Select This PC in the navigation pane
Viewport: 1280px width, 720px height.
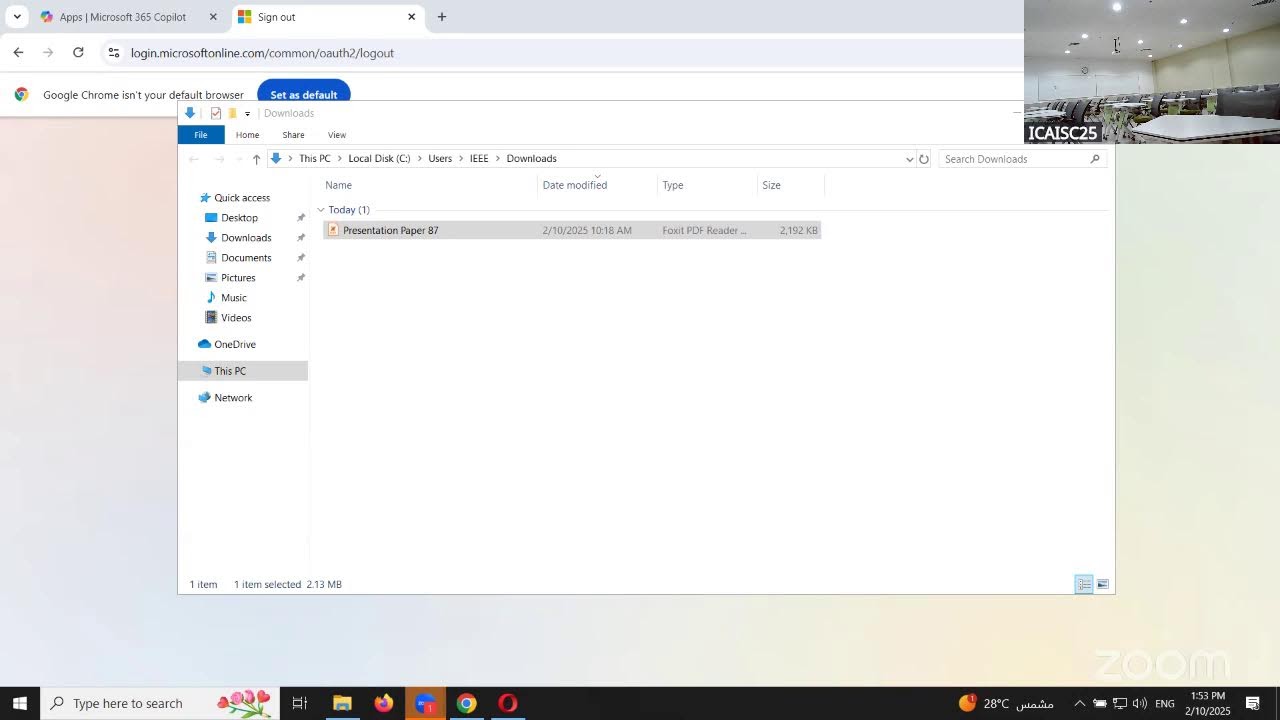click(x=243, y=371)
